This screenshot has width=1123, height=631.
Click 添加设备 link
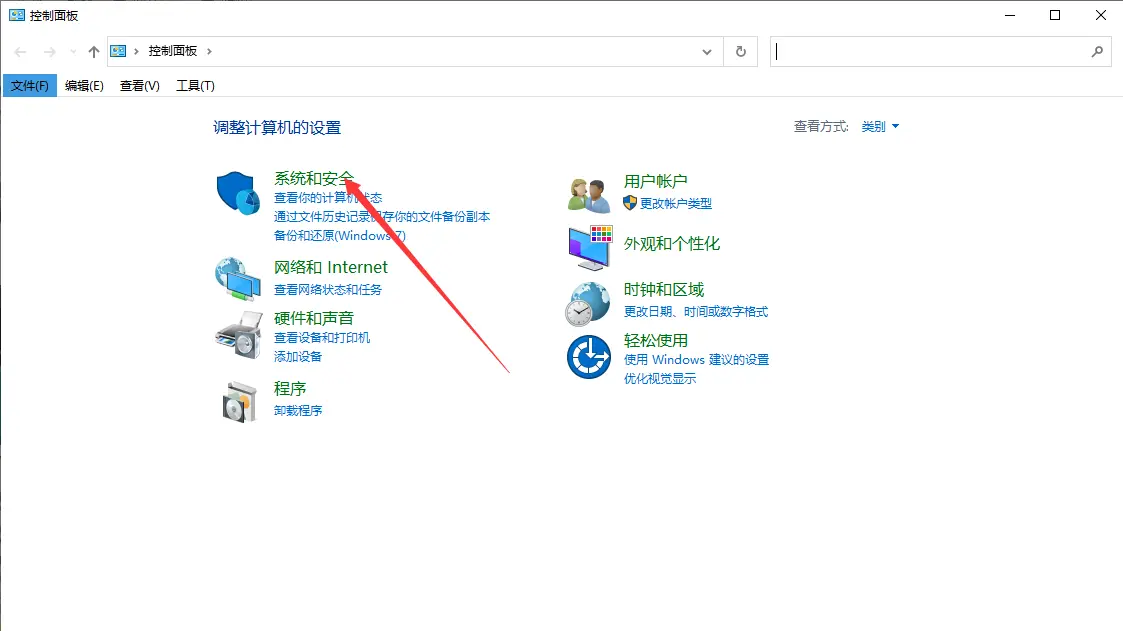point(298,357)
